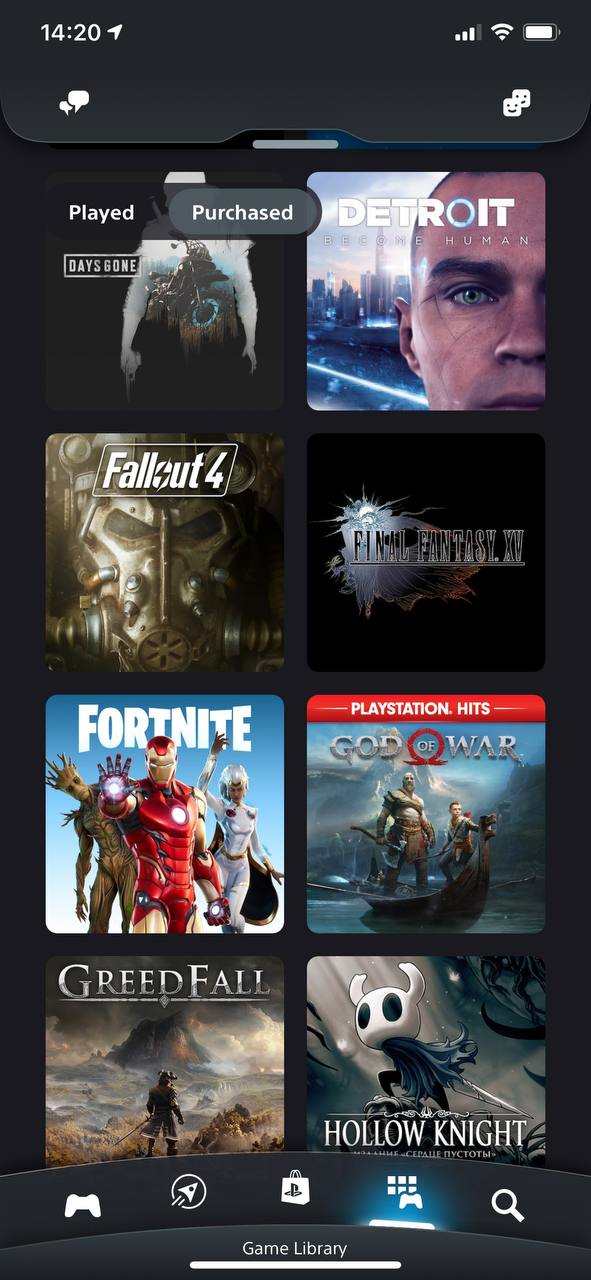Tap the party faces icon at top right
591x1280 pixels.
coord(516,102)
